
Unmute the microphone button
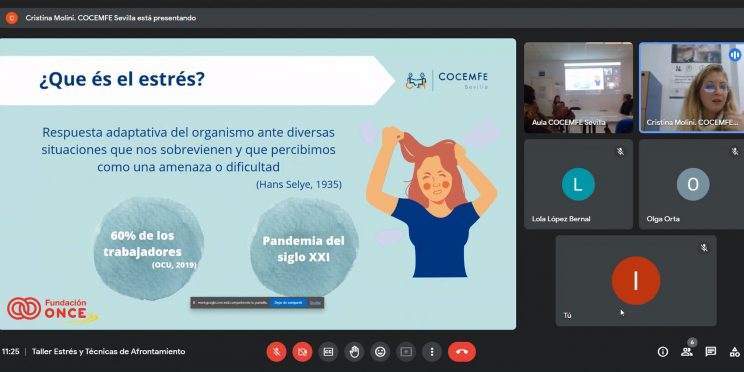276,352
